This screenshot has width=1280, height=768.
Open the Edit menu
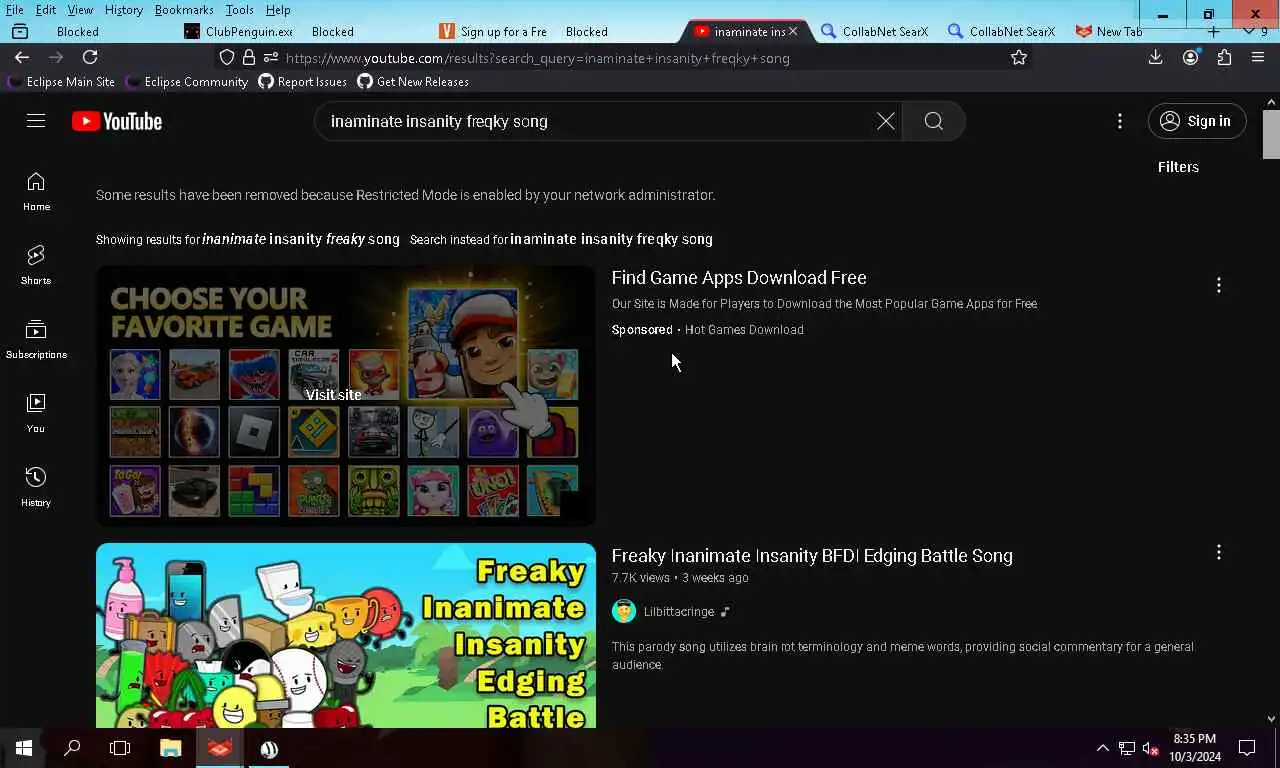click(46, 10)
